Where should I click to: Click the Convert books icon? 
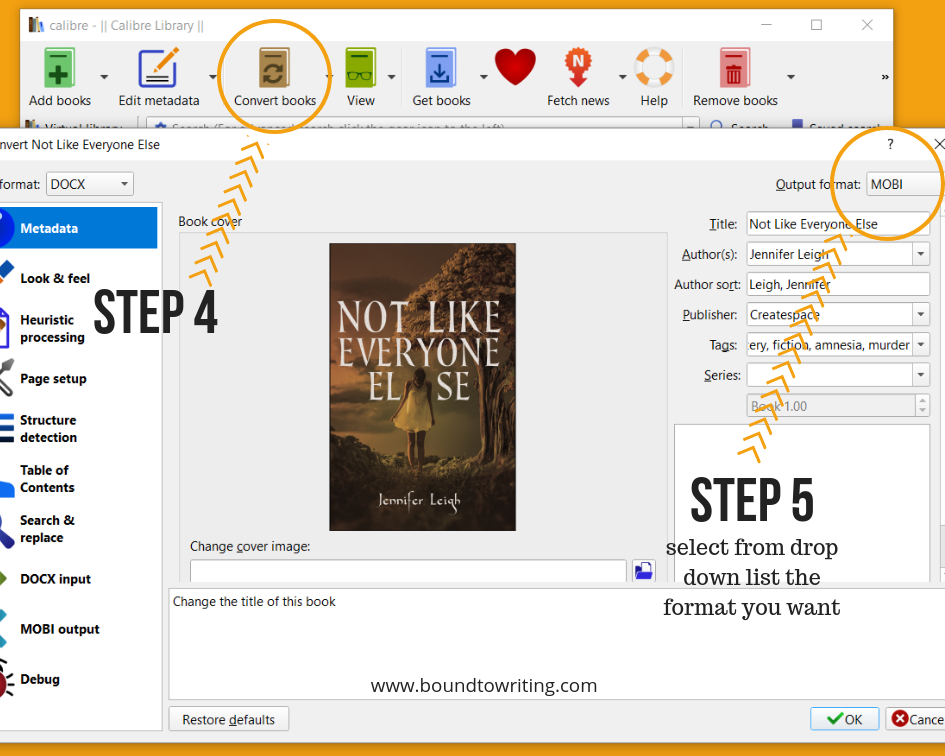(x=274, y=68)
